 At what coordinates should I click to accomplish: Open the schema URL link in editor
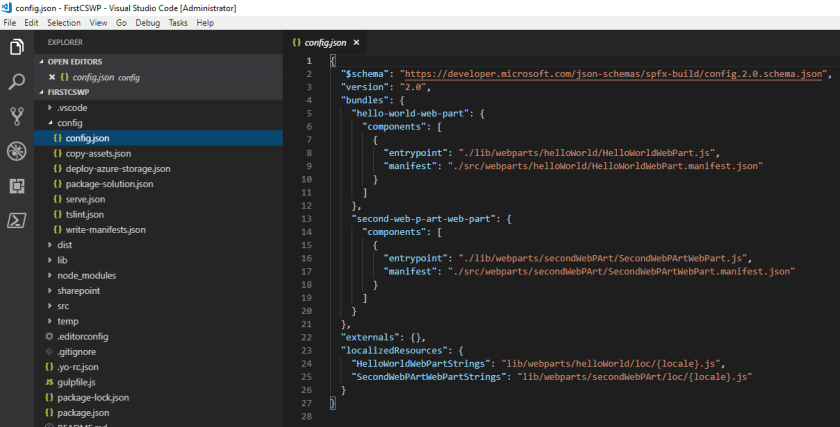point(615,73)
